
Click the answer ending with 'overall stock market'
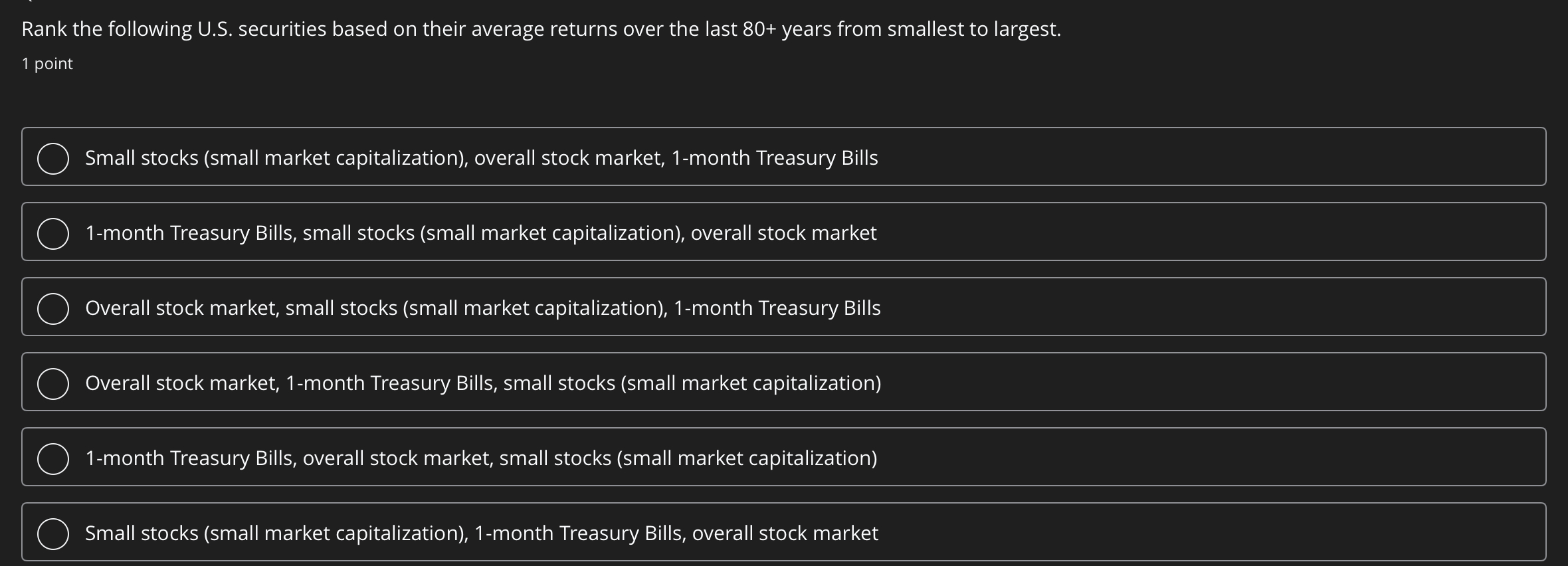pyautogui.click(x=482, y=531)
